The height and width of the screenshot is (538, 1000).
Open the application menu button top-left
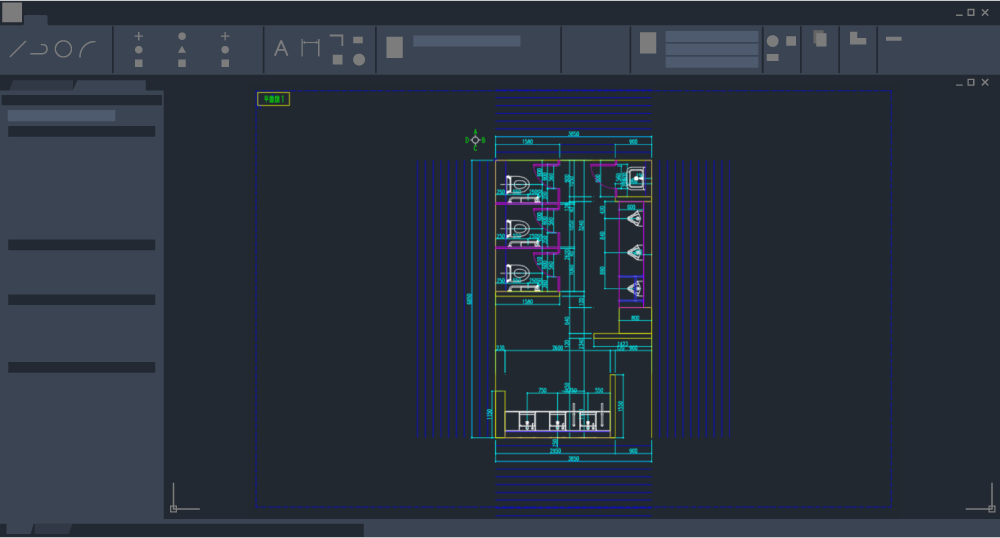click(x=12, y=12)
